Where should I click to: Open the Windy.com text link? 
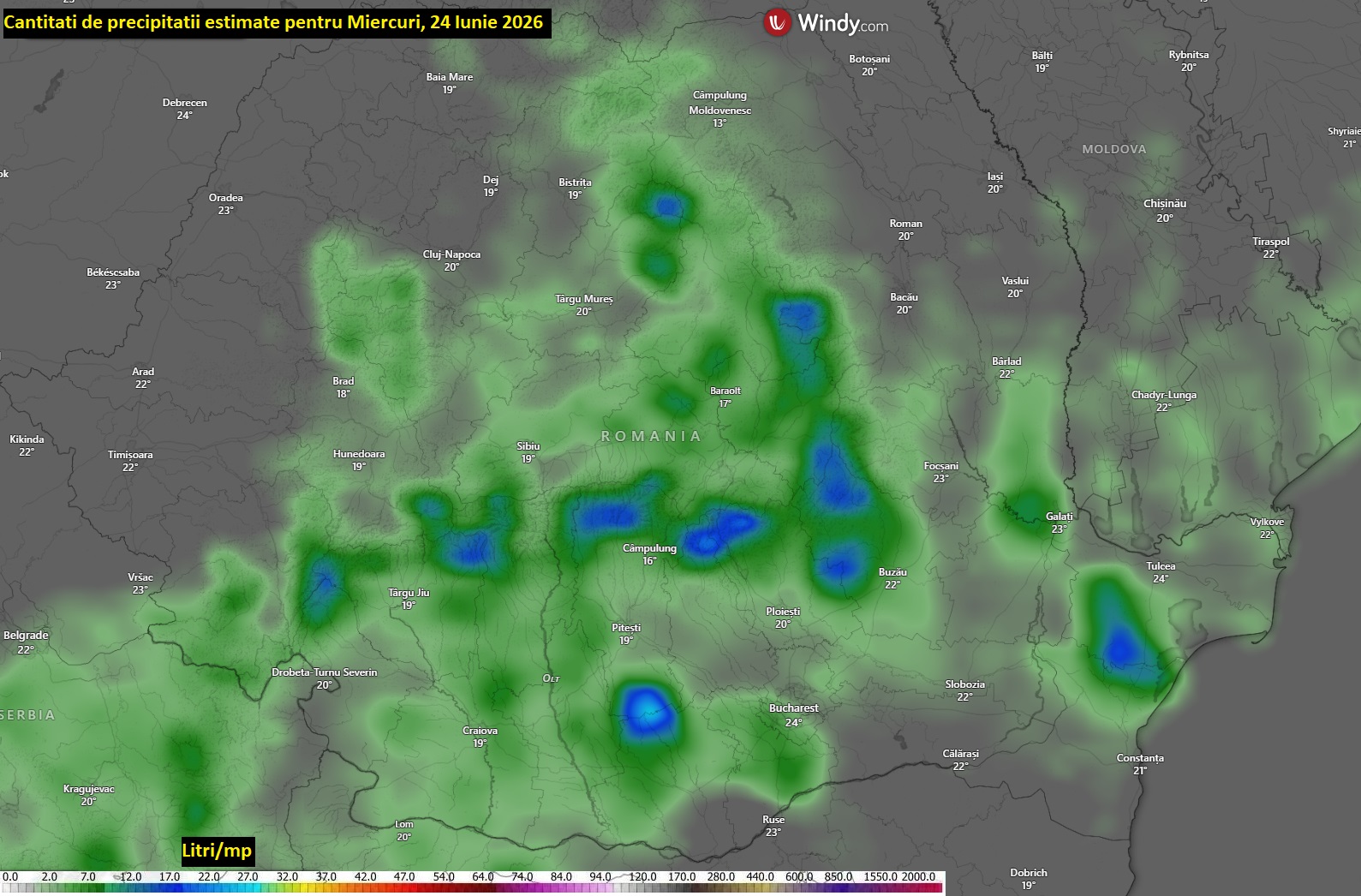[x=843, y=24]
